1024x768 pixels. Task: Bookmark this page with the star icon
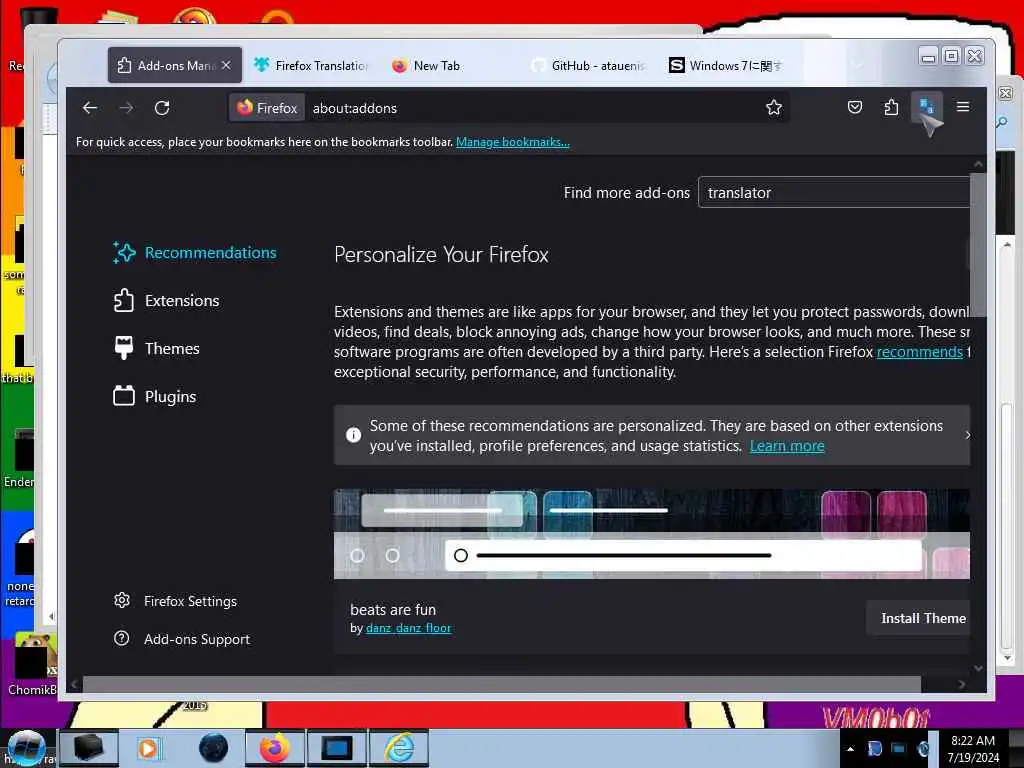(x=774, y=108)
